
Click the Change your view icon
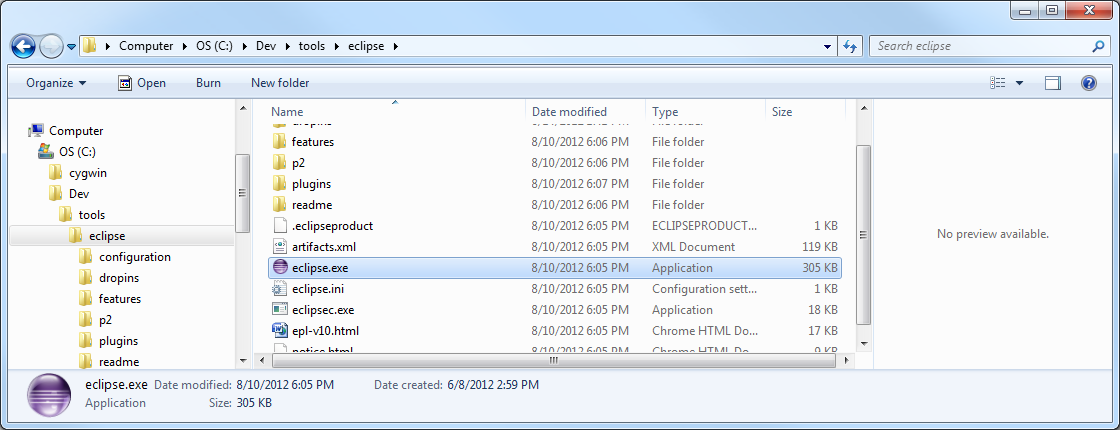[x=998, y=83]
